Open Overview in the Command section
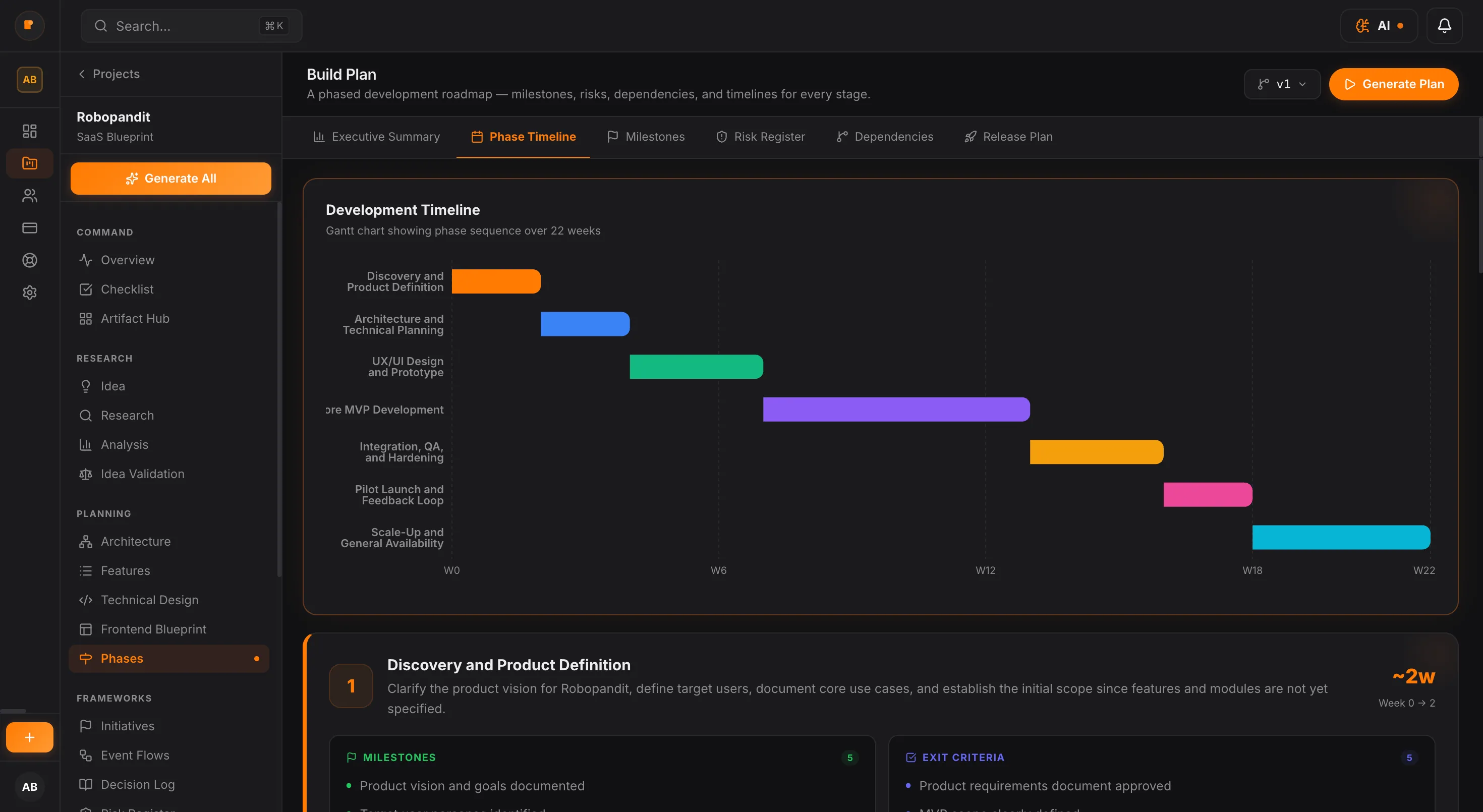 pos(168,260)
